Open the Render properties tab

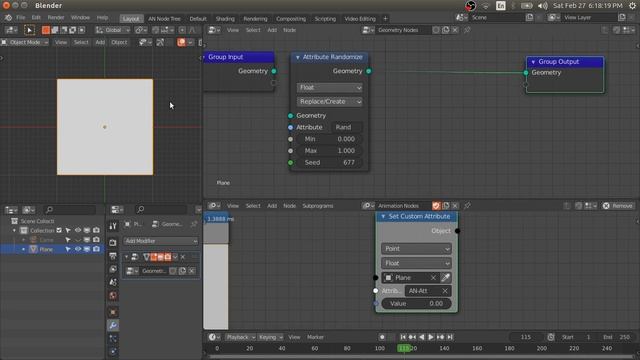[x=113, y=243]
